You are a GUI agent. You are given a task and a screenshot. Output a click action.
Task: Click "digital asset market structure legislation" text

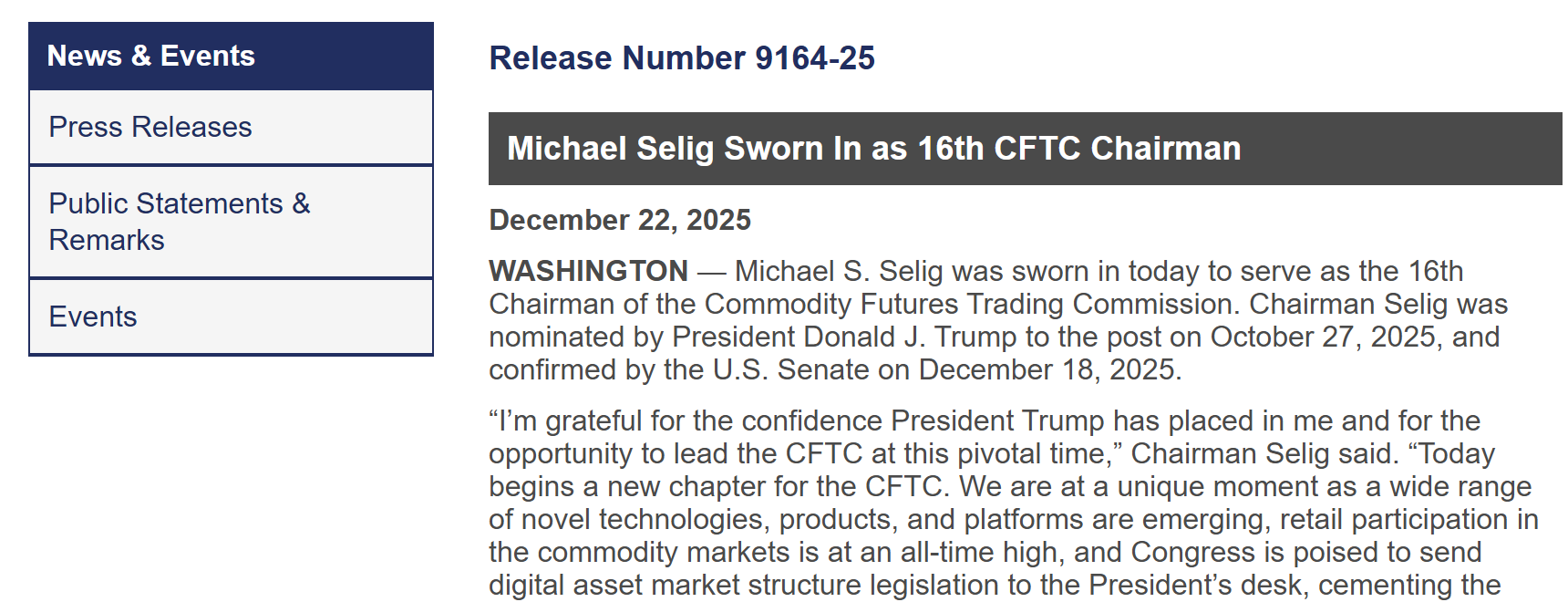744,585
